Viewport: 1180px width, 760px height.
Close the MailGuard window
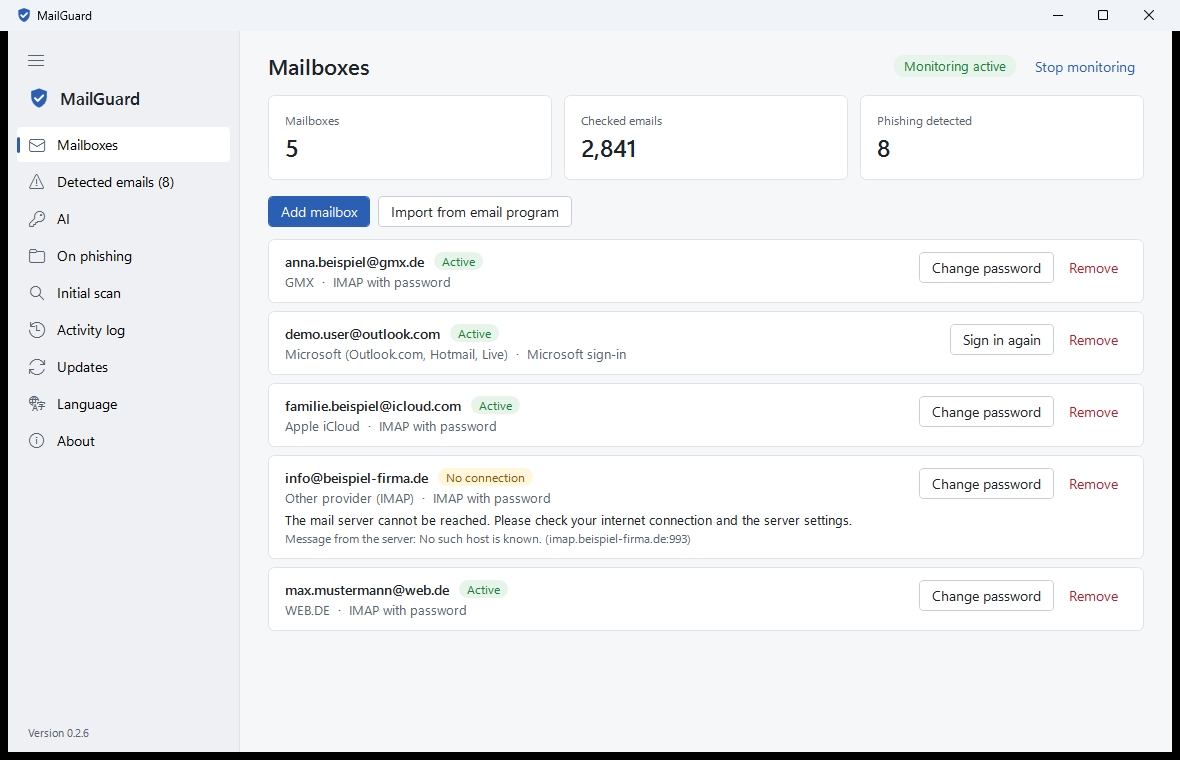1149,15
